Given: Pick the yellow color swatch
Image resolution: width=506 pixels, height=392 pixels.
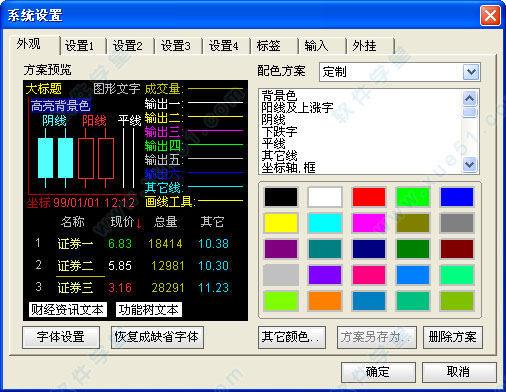Looking at the screenshot, I should tap(281, 223).
